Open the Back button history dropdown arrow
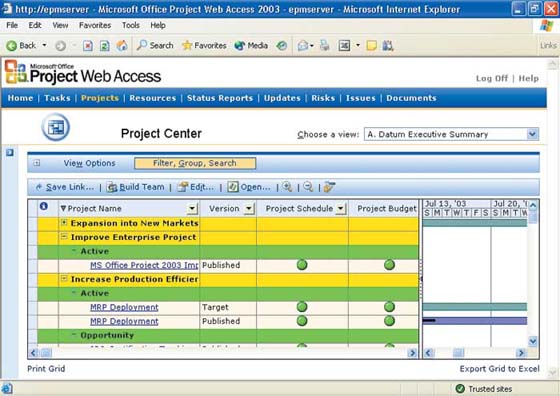560x396 pixels. point(44,45)
